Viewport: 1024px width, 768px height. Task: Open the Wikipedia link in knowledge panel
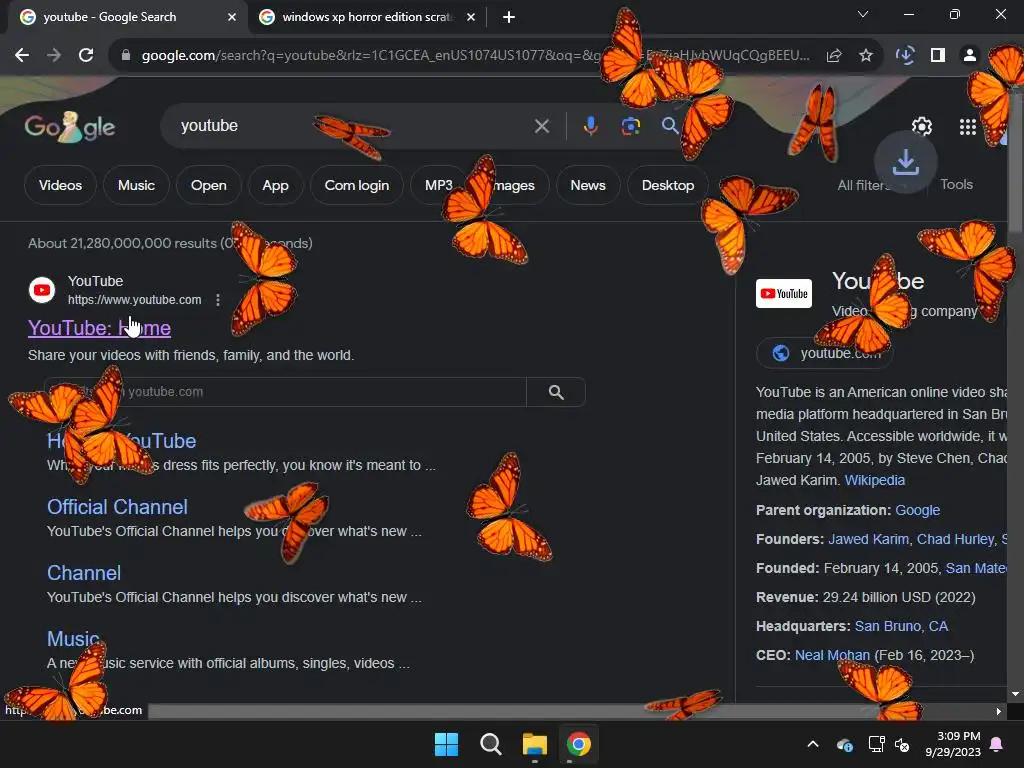(x=874, y=480)
